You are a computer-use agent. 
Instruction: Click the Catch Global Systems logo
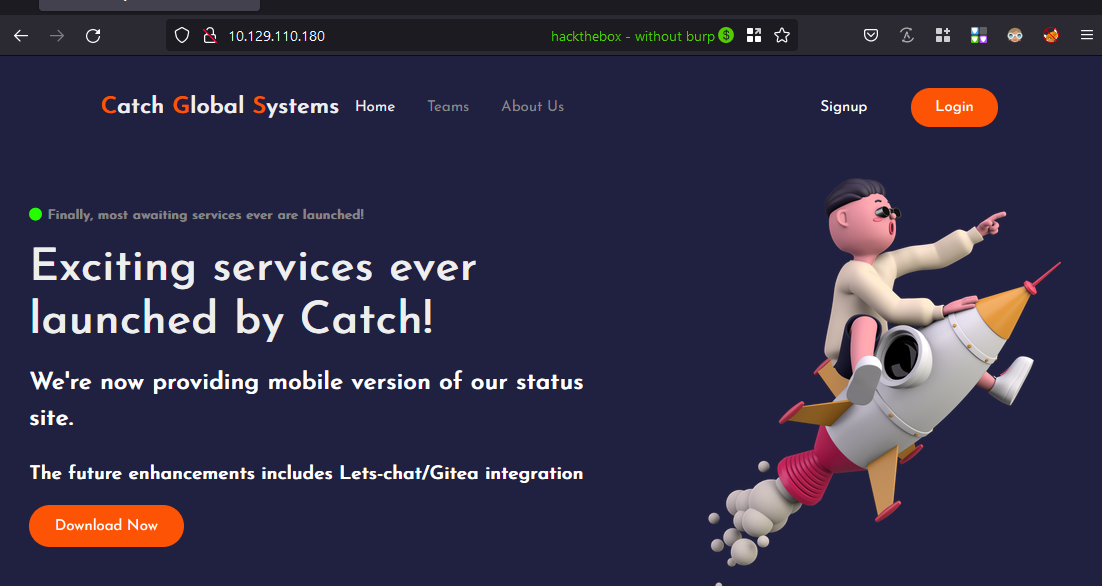click(x=220, y=106)
